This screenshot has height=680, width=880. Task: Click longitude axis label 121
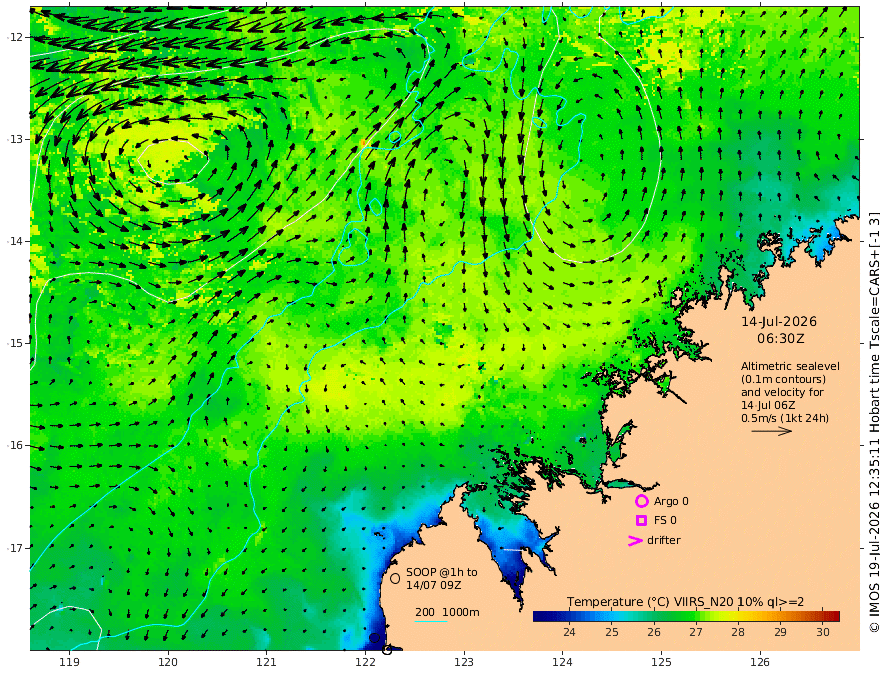(x=267, y=663)
